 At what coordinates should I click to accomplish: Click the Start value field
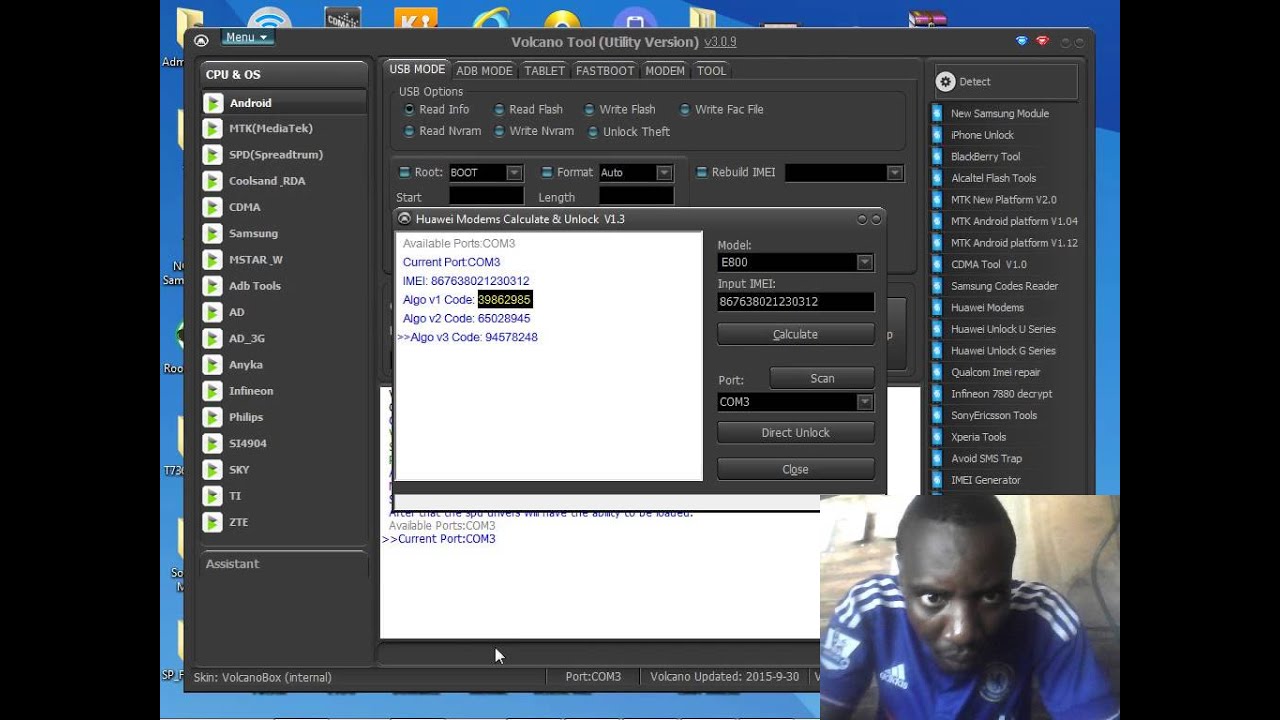486,197
